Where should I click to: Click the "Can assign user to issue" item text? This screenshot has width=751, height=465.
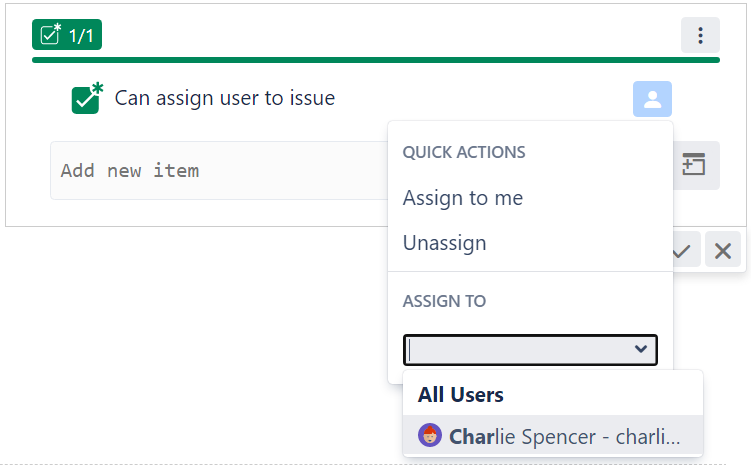click(x=225, y=99)
